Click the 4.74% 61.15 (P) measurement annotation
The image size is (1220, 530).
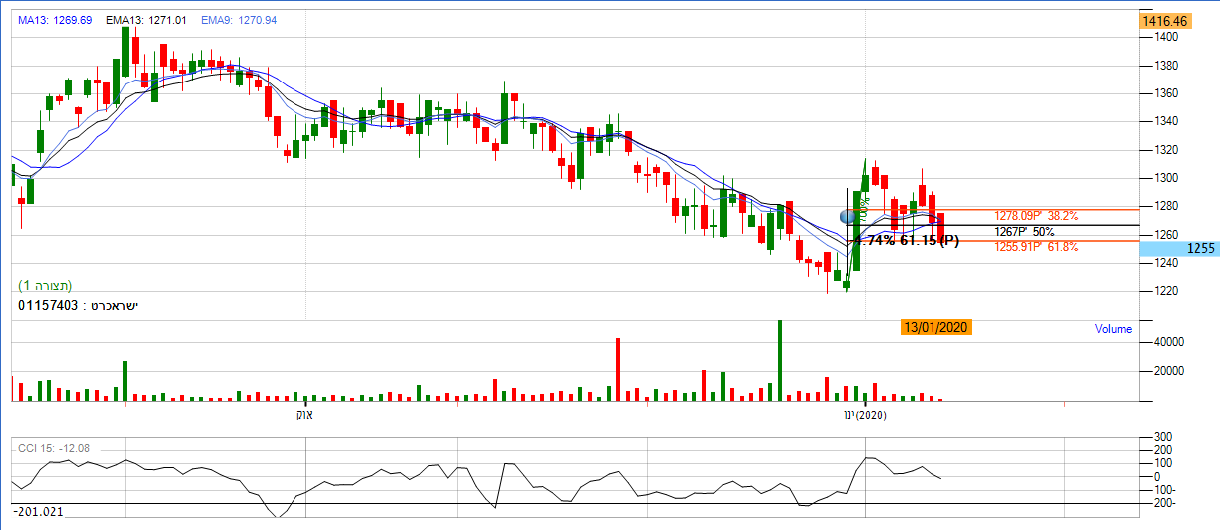[902, 240]
